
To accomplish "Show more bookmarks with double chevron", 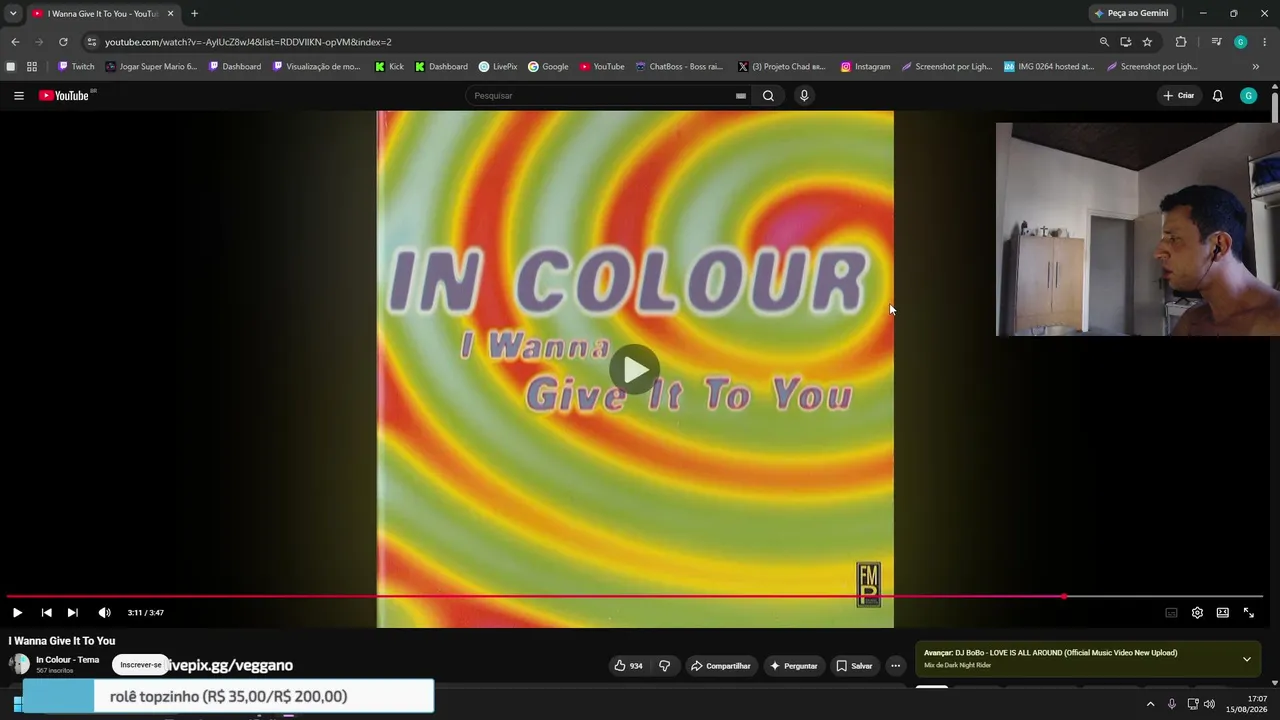I will pos(1256,67).
